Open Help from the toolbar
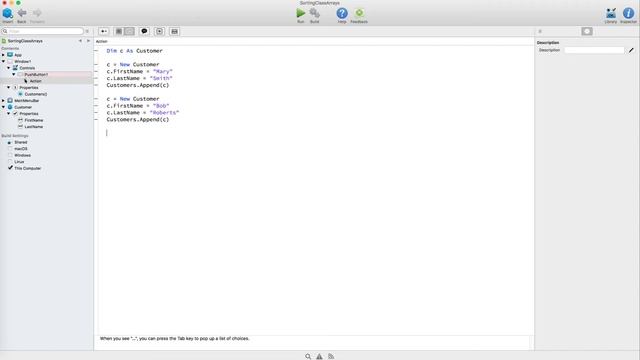This screenshot has height=360, width=640. coord(342,15)
